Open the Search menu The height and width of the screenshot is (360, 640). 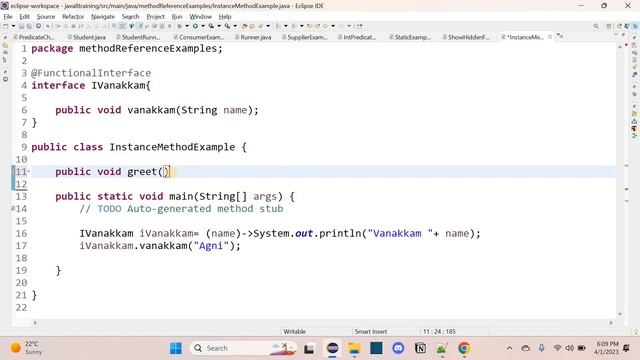pyautogui.click(x=130, y=17)
